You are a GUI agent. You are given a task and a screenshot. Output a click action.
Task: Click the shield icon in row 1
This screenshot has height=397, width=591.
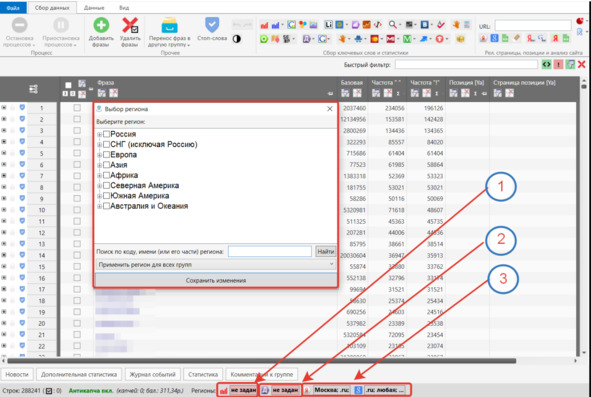(x=22, y=108)
